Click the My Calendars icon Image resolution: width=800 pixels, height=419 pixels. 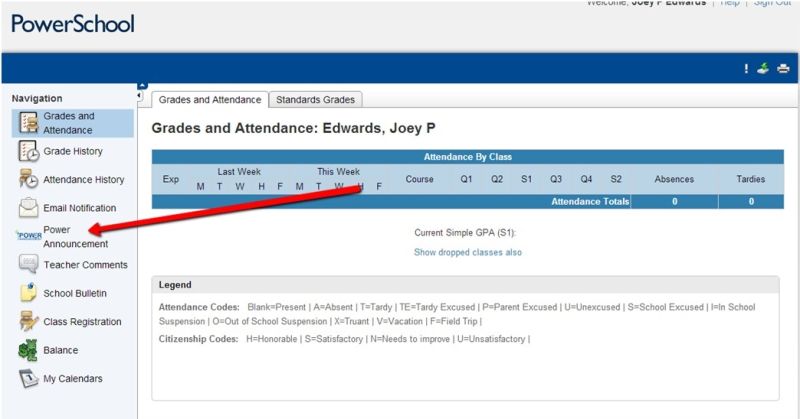(x=29, y=379)
